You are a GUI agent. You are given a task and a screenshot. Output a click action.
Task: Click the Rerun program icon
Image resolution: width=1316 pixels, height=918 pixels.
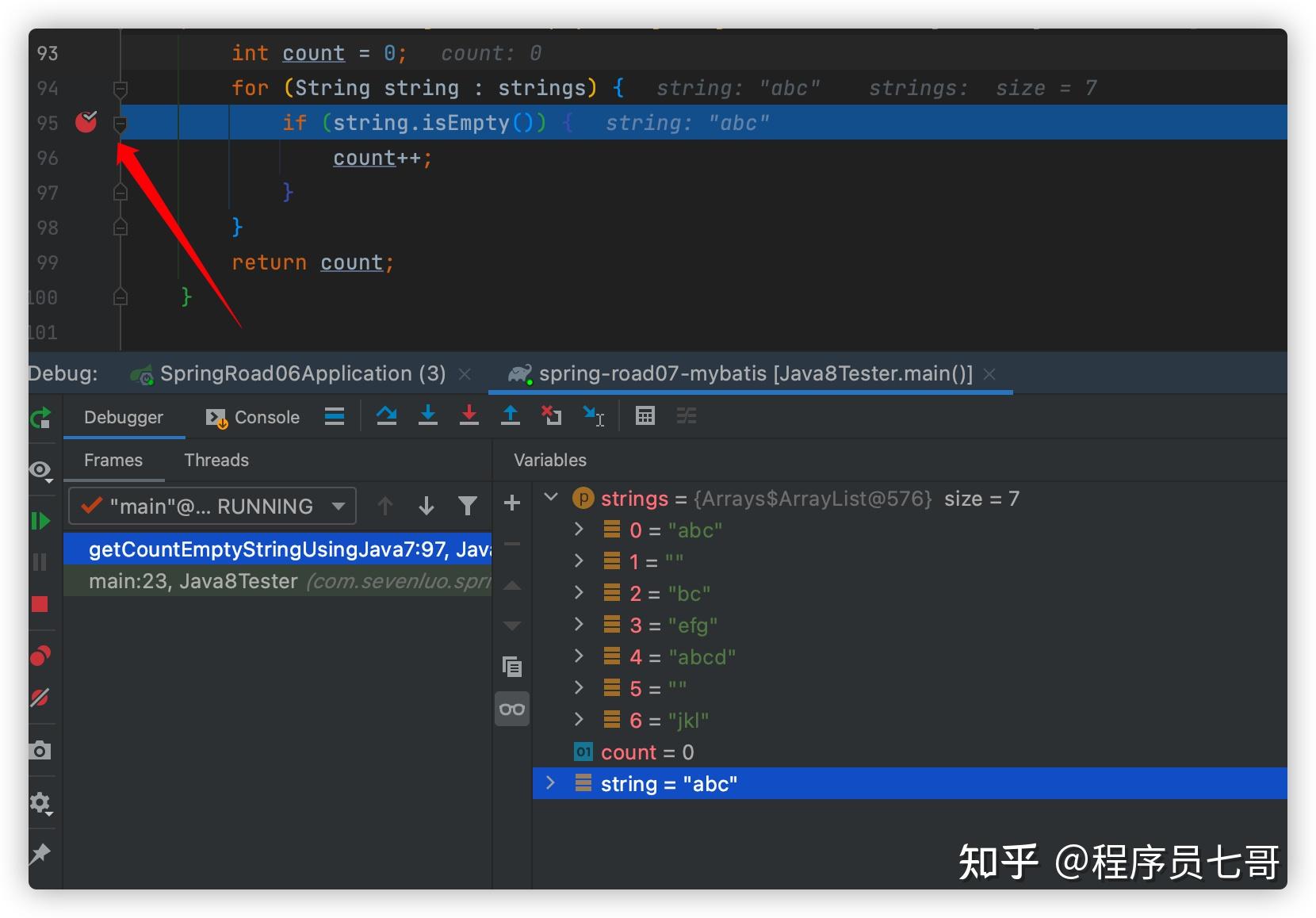point(40,418)
